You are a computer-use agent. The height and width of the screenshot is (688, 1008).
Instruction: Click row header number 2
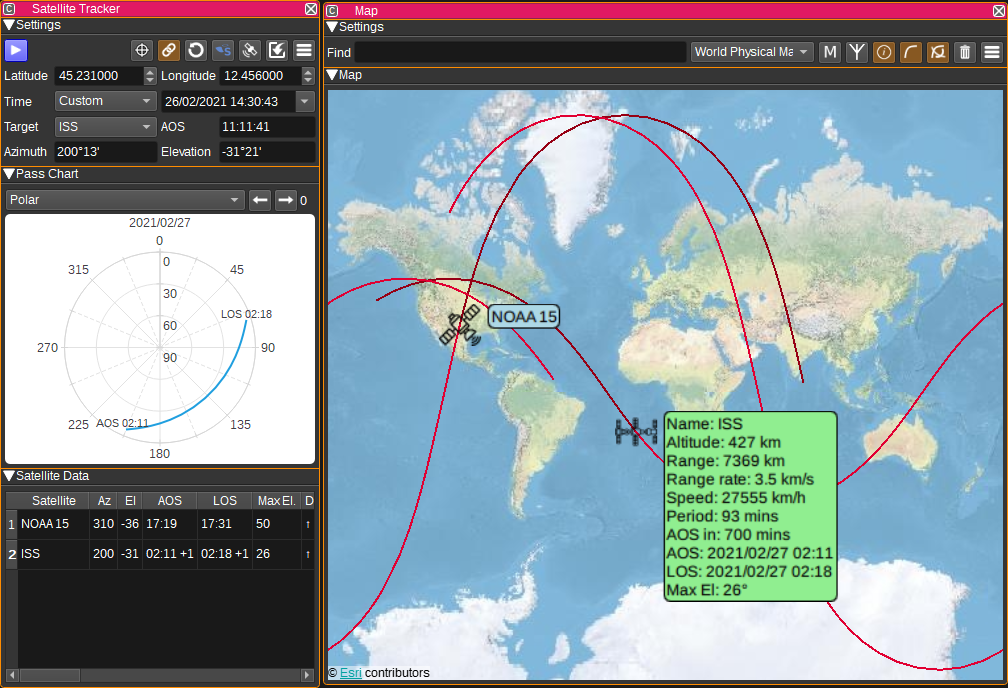click(x=12, y=554)
